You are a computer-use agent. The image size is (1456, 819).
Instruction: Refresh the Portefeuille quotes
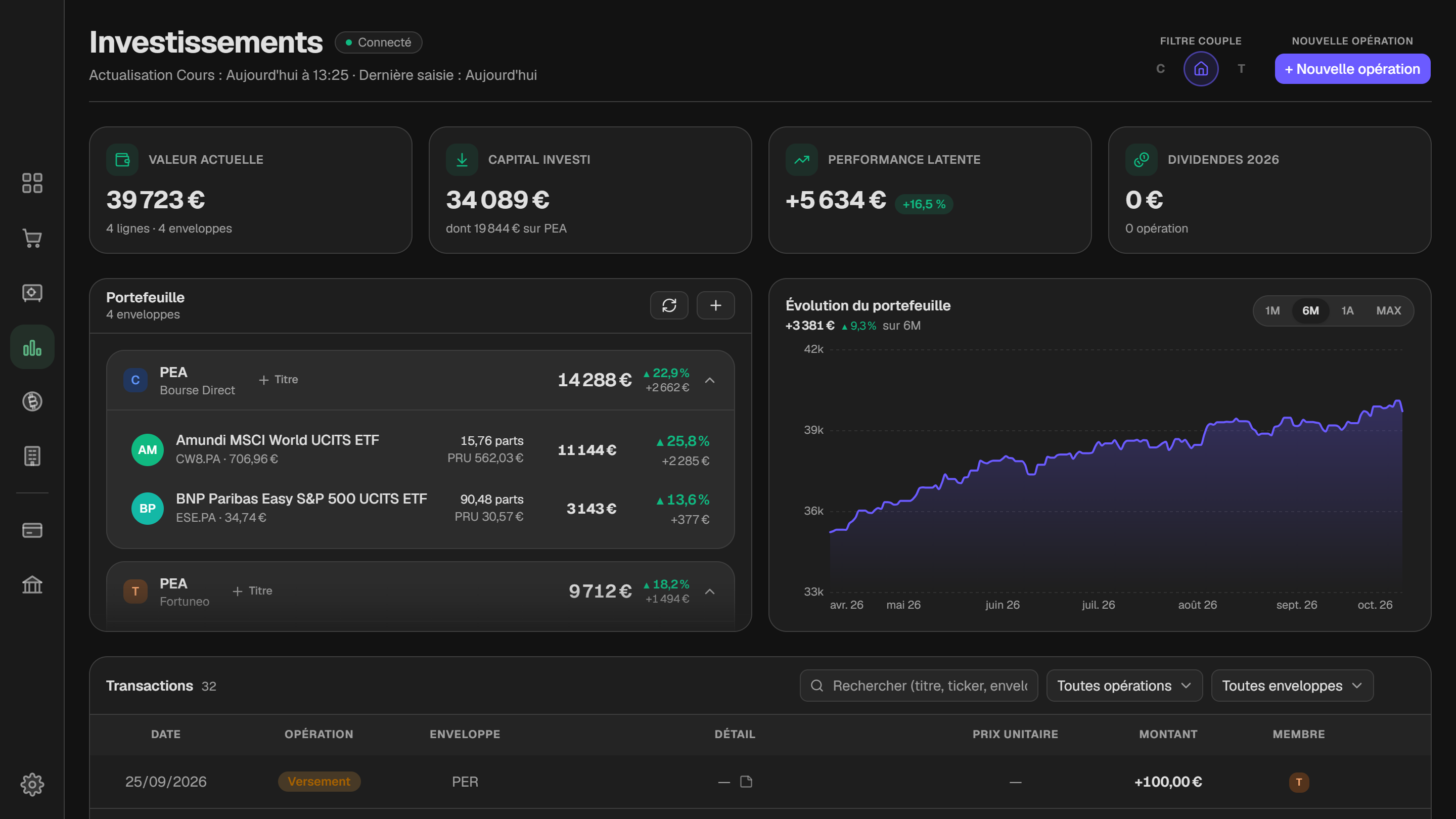click(x=669, y=305)
